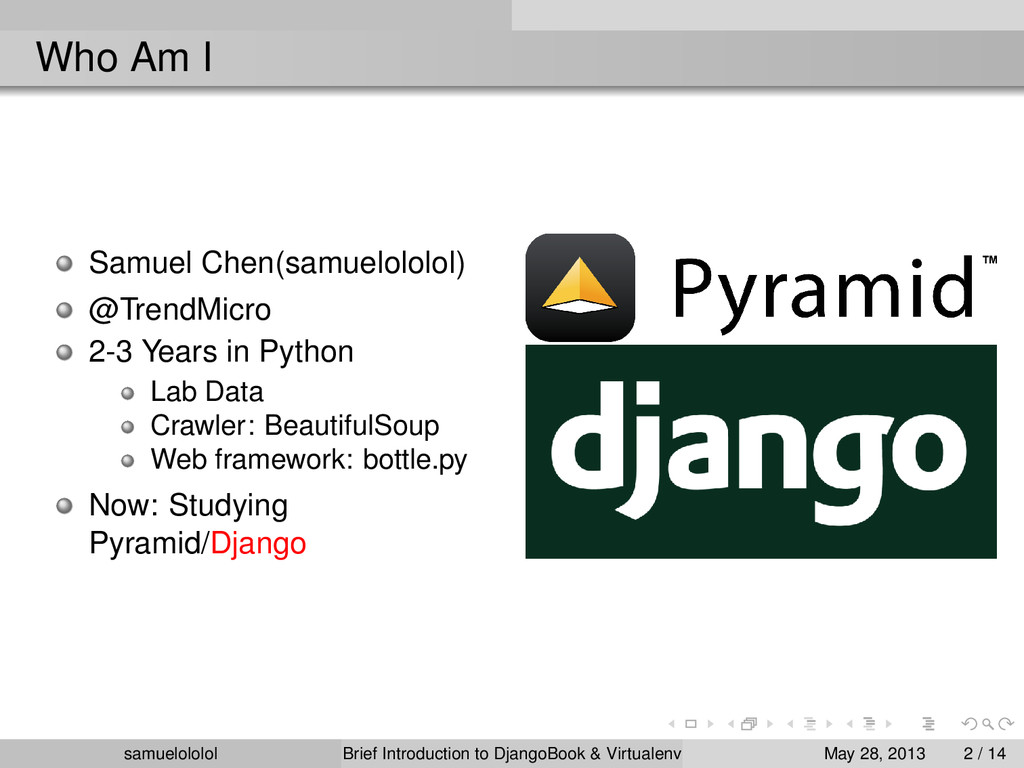
Task: Go to next slide arrow
Action: [711, 724]
